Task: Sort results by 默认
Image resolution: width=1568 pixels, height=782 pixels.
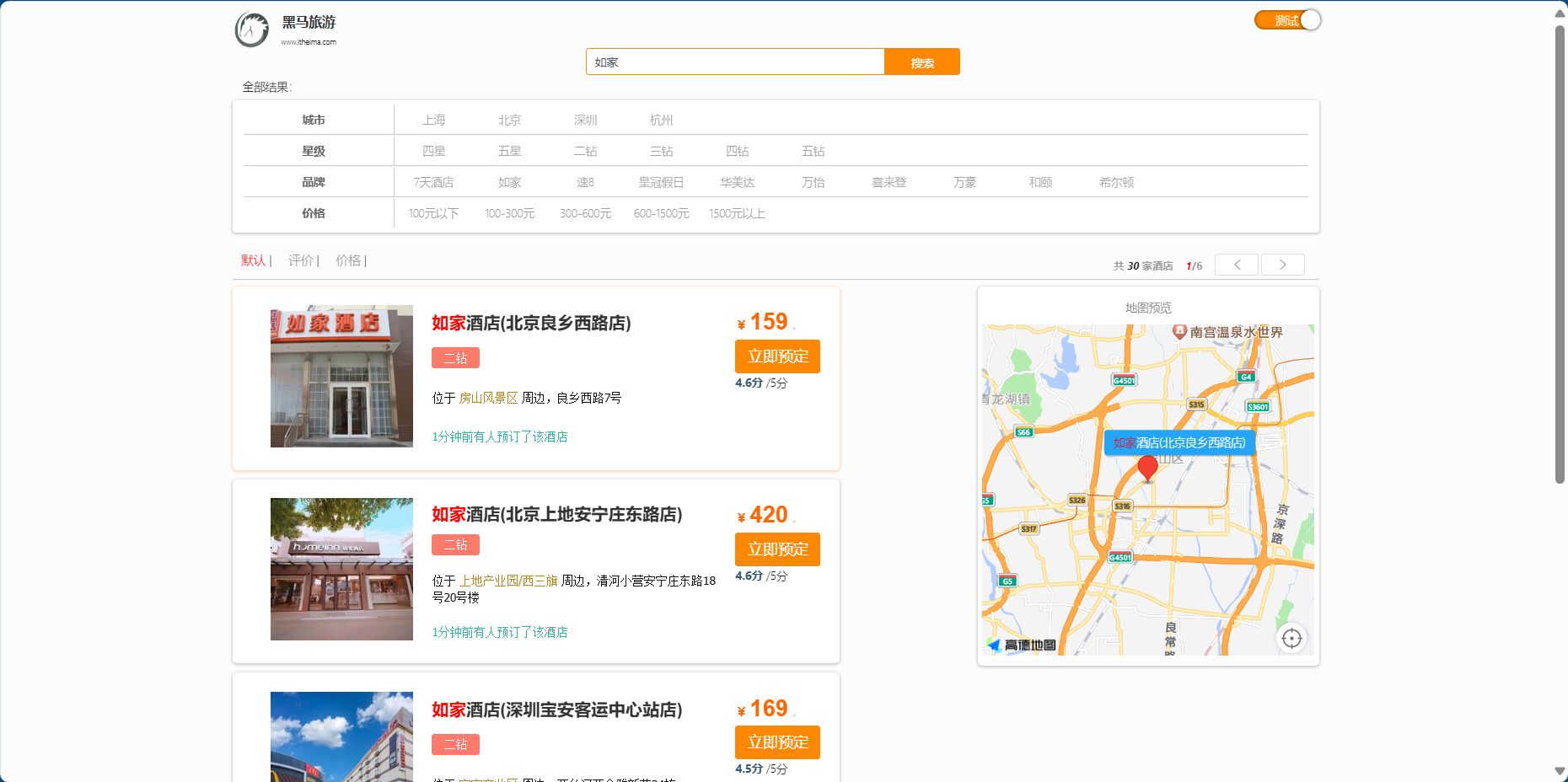Action: pyautogui.click(x=254, y=260)
